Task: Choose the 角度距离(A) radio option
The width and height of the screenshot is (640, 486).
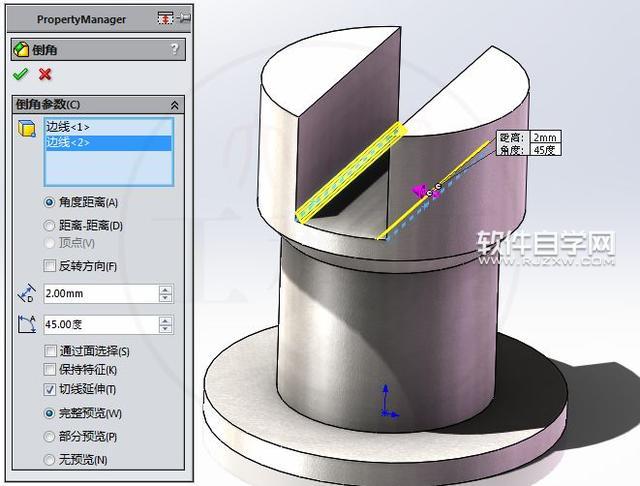Action: (x=49, y=202)
